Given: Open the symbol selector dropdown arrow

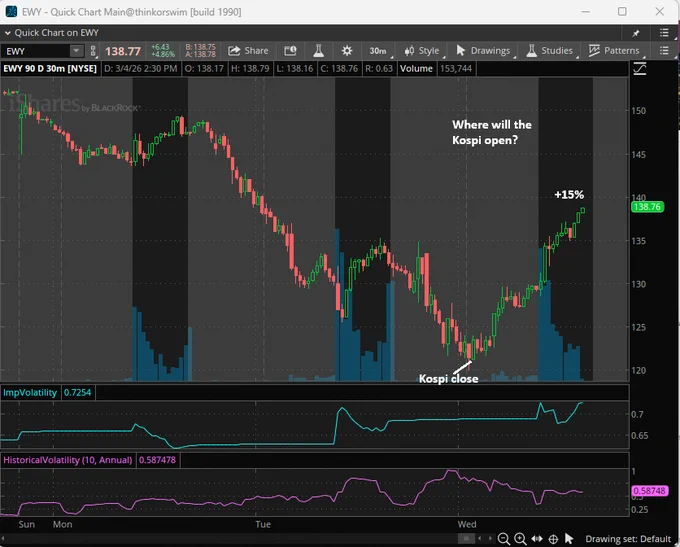Looking at the screenshot, I should pos(76,51).
